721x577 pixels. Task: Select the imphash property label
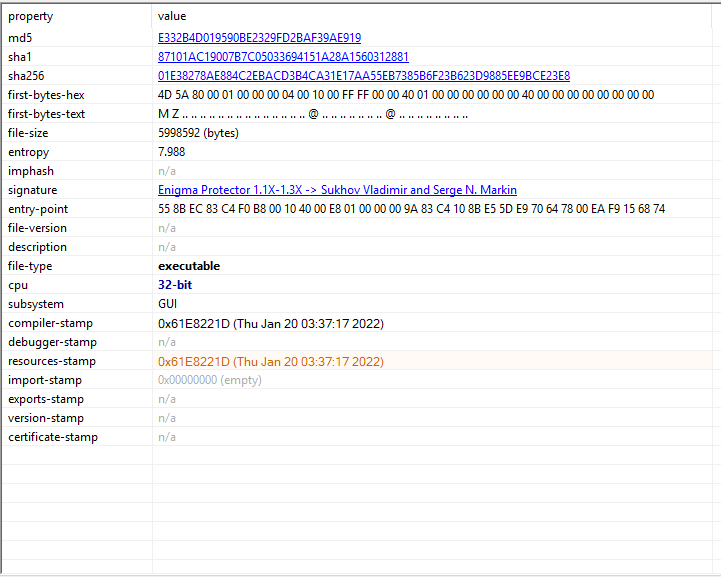click(x=31, y=171)
